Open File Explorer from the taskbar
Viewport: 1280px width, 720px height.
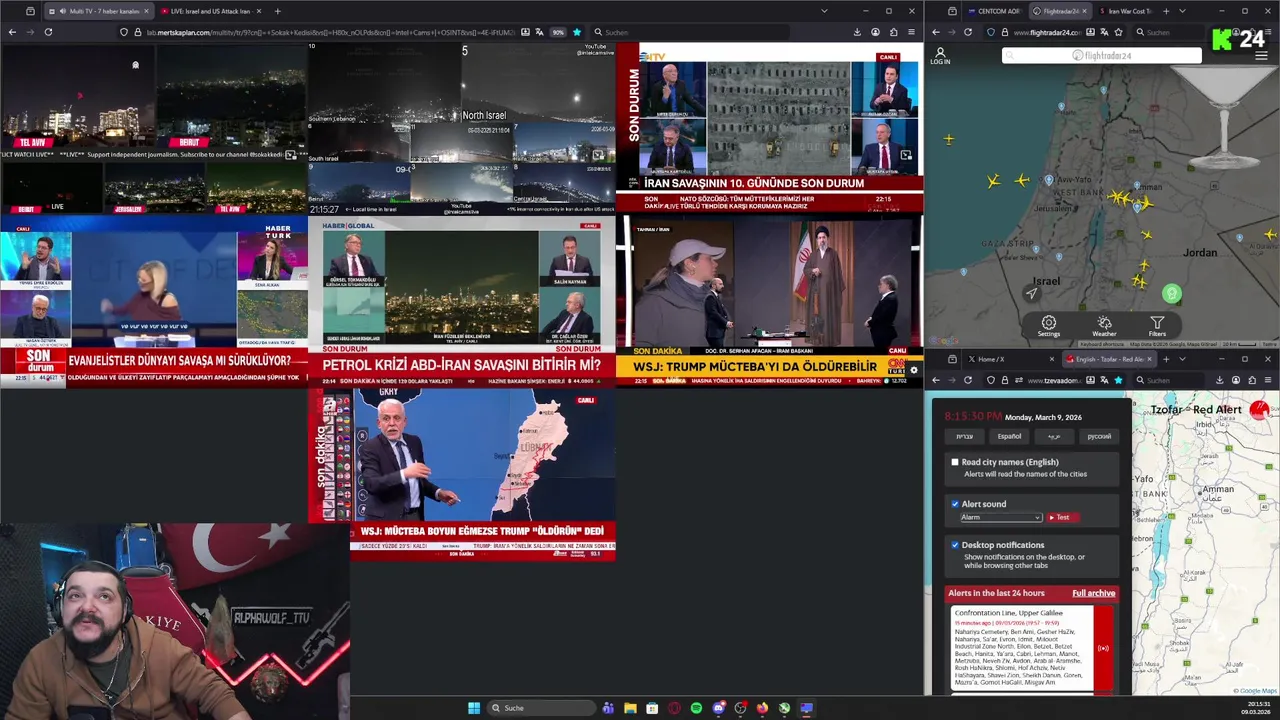pos(630,708)
